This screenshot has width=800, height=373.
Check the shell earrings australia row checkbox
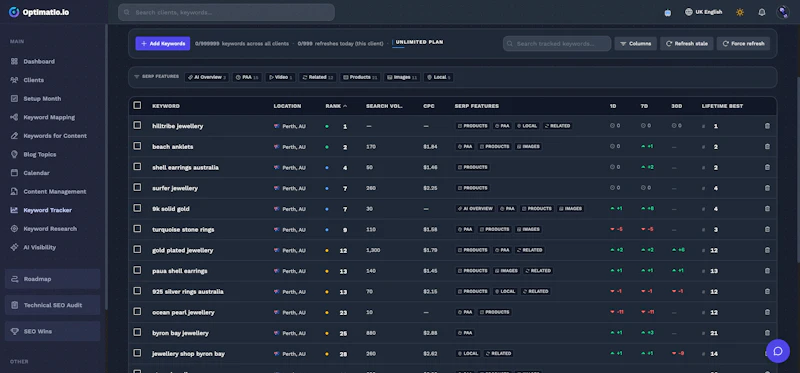tap(137, 166)
